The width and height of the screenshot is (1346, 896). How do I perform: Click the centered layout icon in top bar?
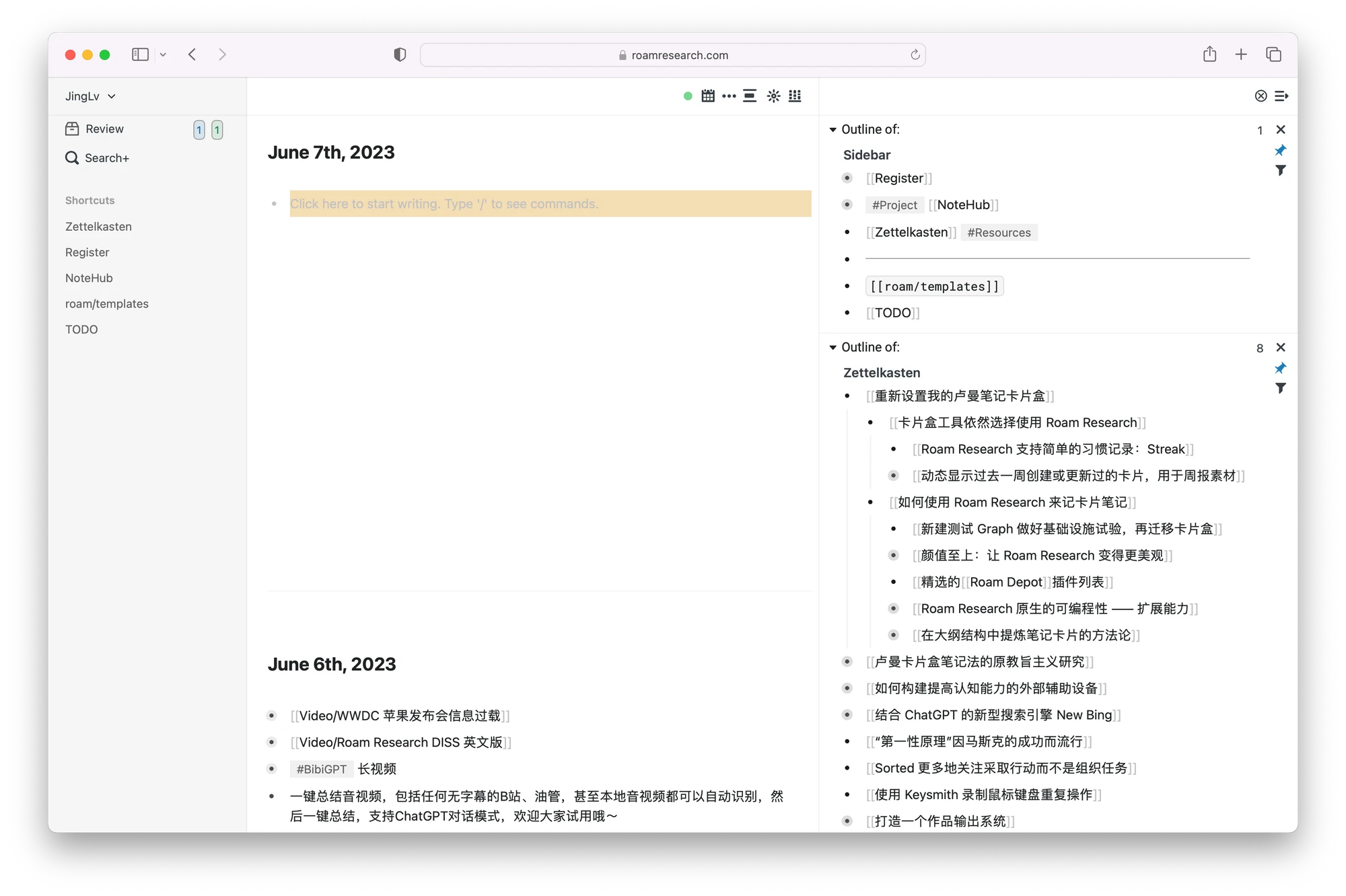tap(750, 96)
